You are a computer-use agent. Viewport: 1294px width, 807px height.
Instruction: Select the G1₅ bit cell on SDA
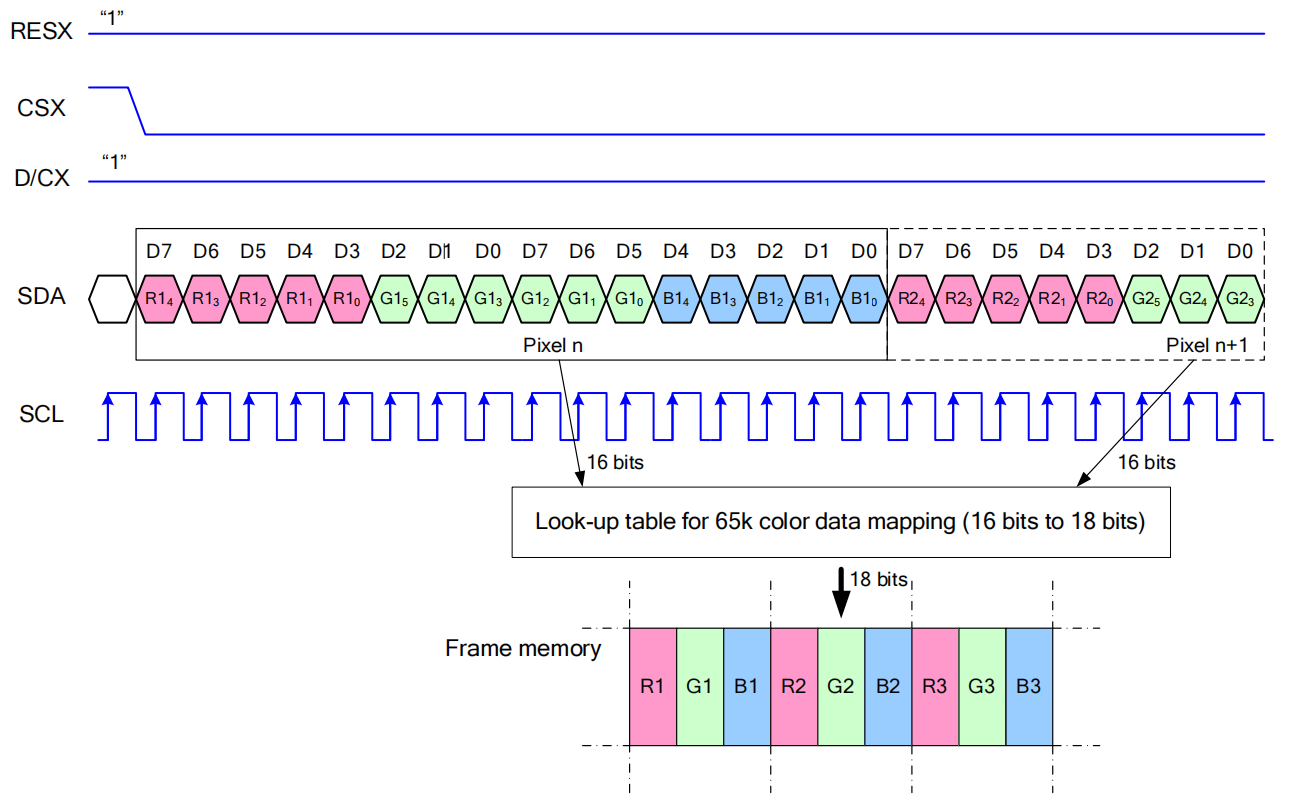(x=394, y=298)
